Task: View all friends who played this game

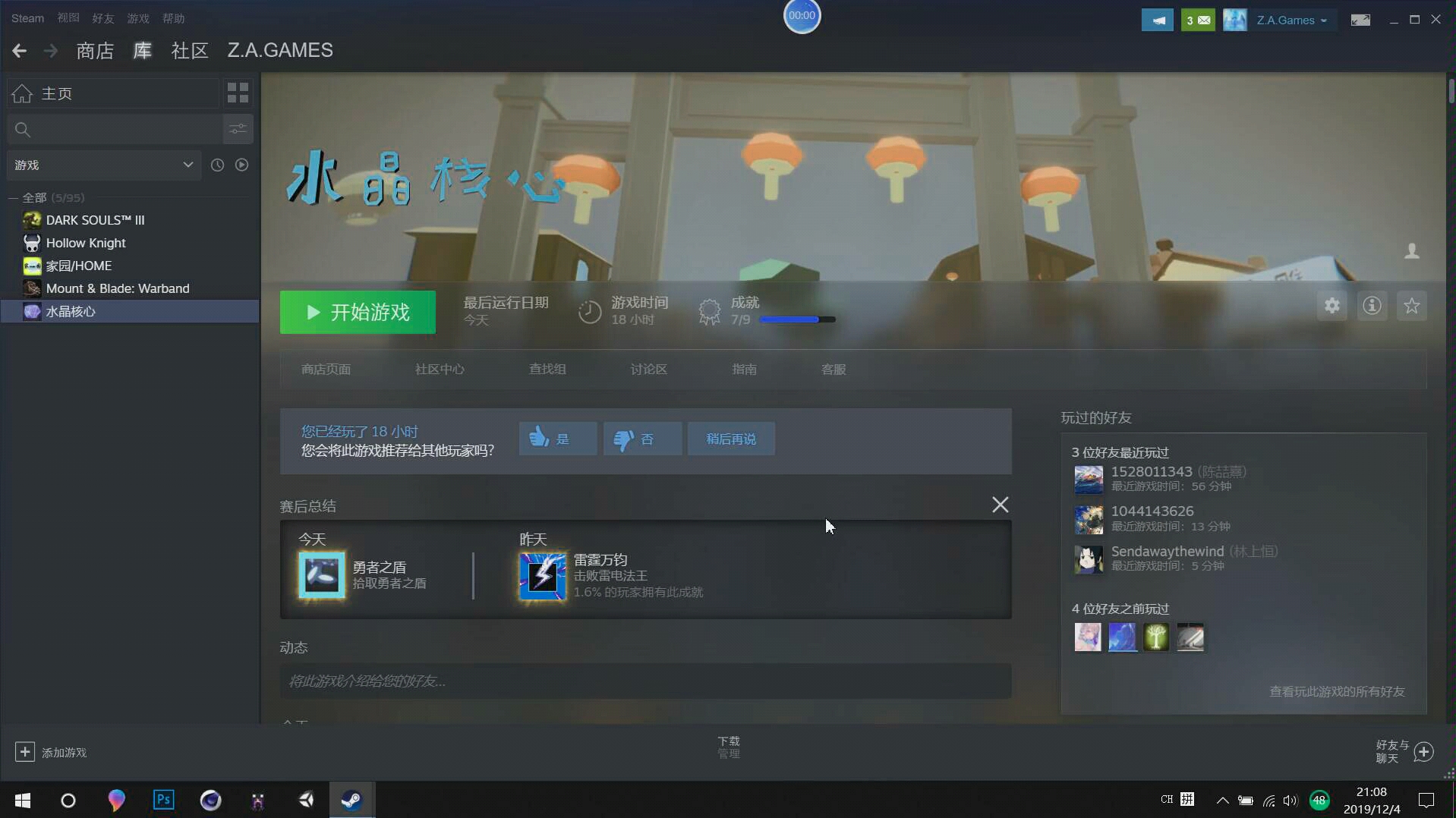Action: pyautogui.click(x=1337, y=691)
